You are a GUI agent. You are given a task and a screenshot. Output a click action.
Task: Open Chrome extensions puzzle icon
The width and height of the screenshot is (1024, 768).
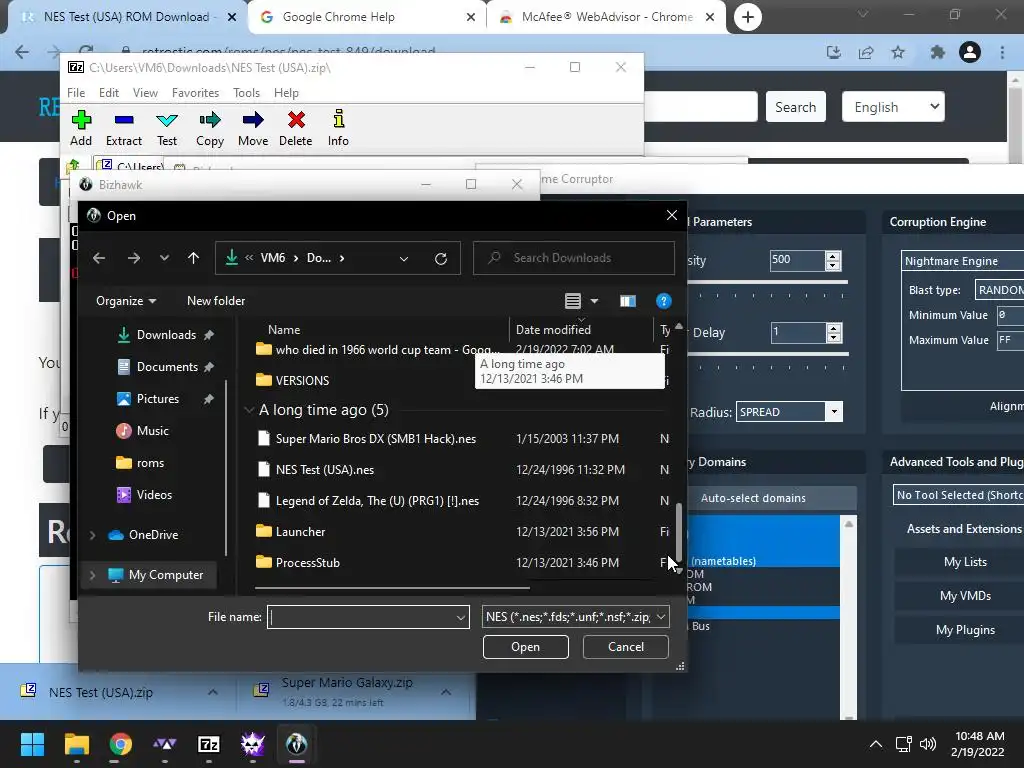[x=938, y=52]
